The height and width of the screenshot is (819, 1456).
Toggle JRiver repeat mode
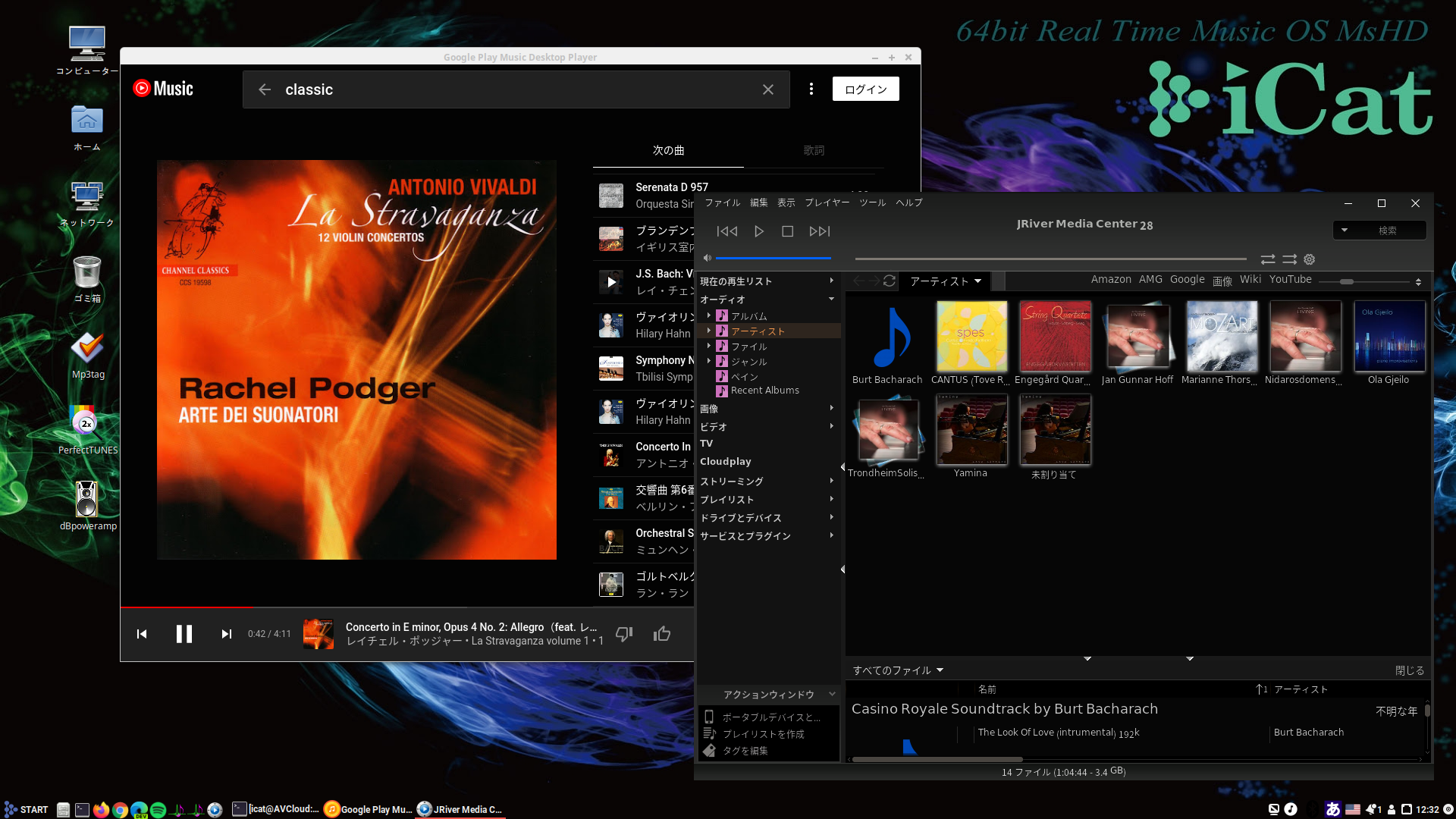pyautogui.click(x=1267, y=259)
